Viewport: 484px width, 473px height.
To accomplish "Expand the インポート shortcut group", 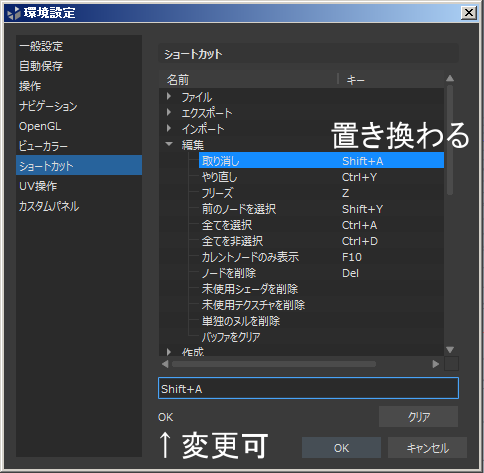I will tap(169, 128).
